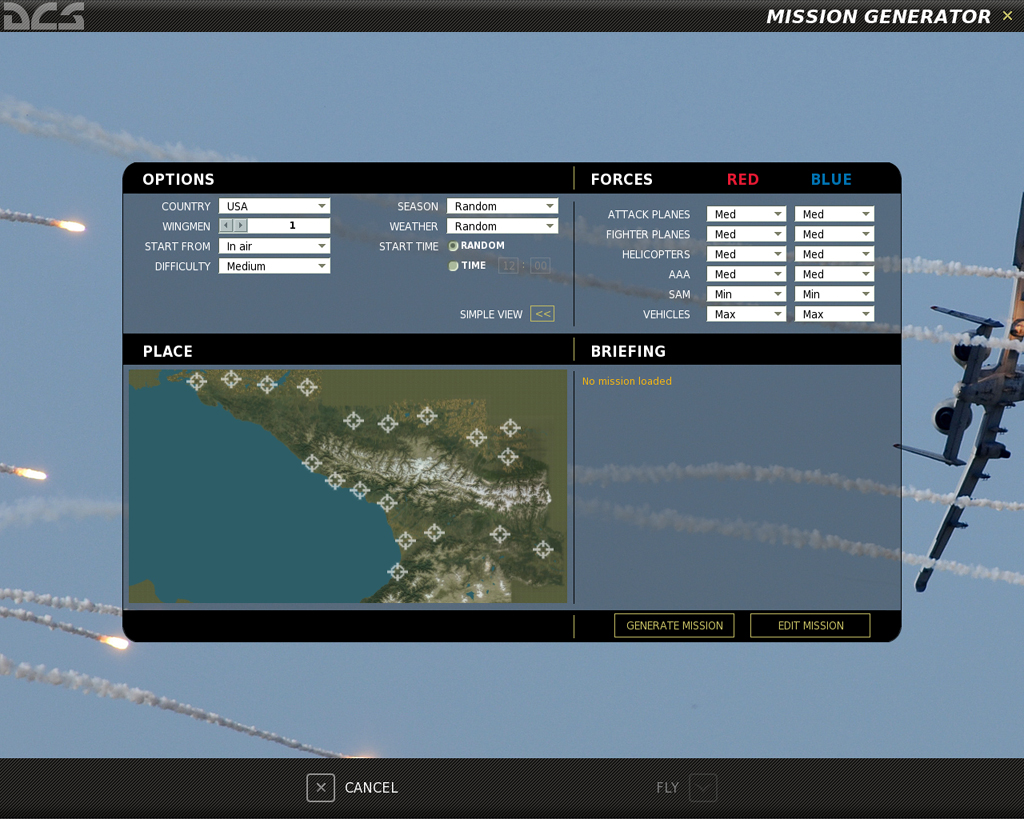Click the GENERATE MISSION button

(674, 625)
